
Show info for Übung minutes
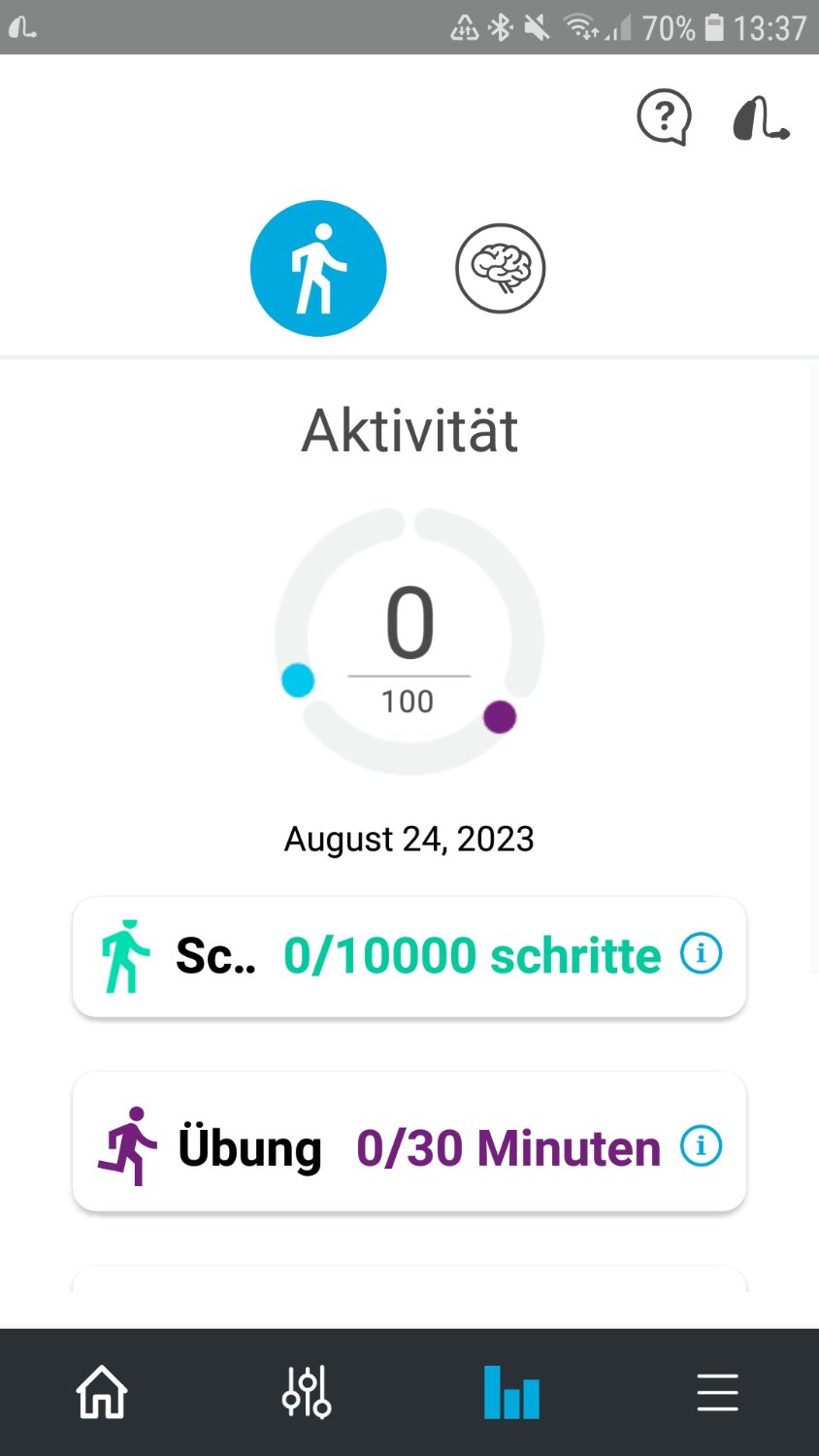coord(701,1146)
